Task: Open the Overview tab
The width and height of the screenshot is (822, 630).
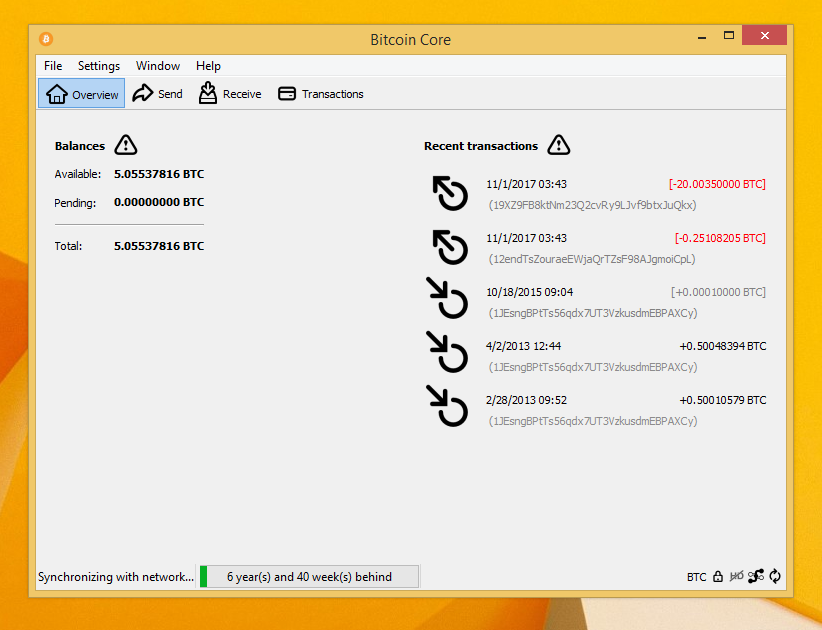Action: (81, 94)
